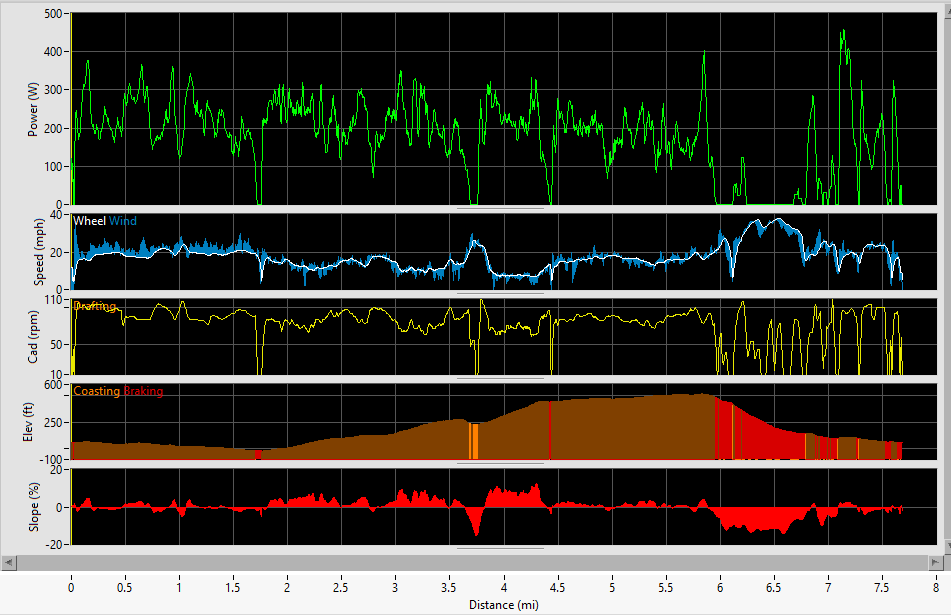The width and height of the screenshot is (951, 615).
Task: Click the red Braking legend label
Action: [x=143, y=391]
